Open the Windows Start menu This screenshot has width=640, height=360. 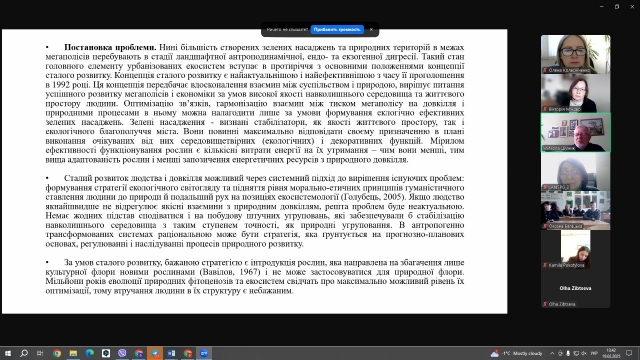[x=8, y=353]
